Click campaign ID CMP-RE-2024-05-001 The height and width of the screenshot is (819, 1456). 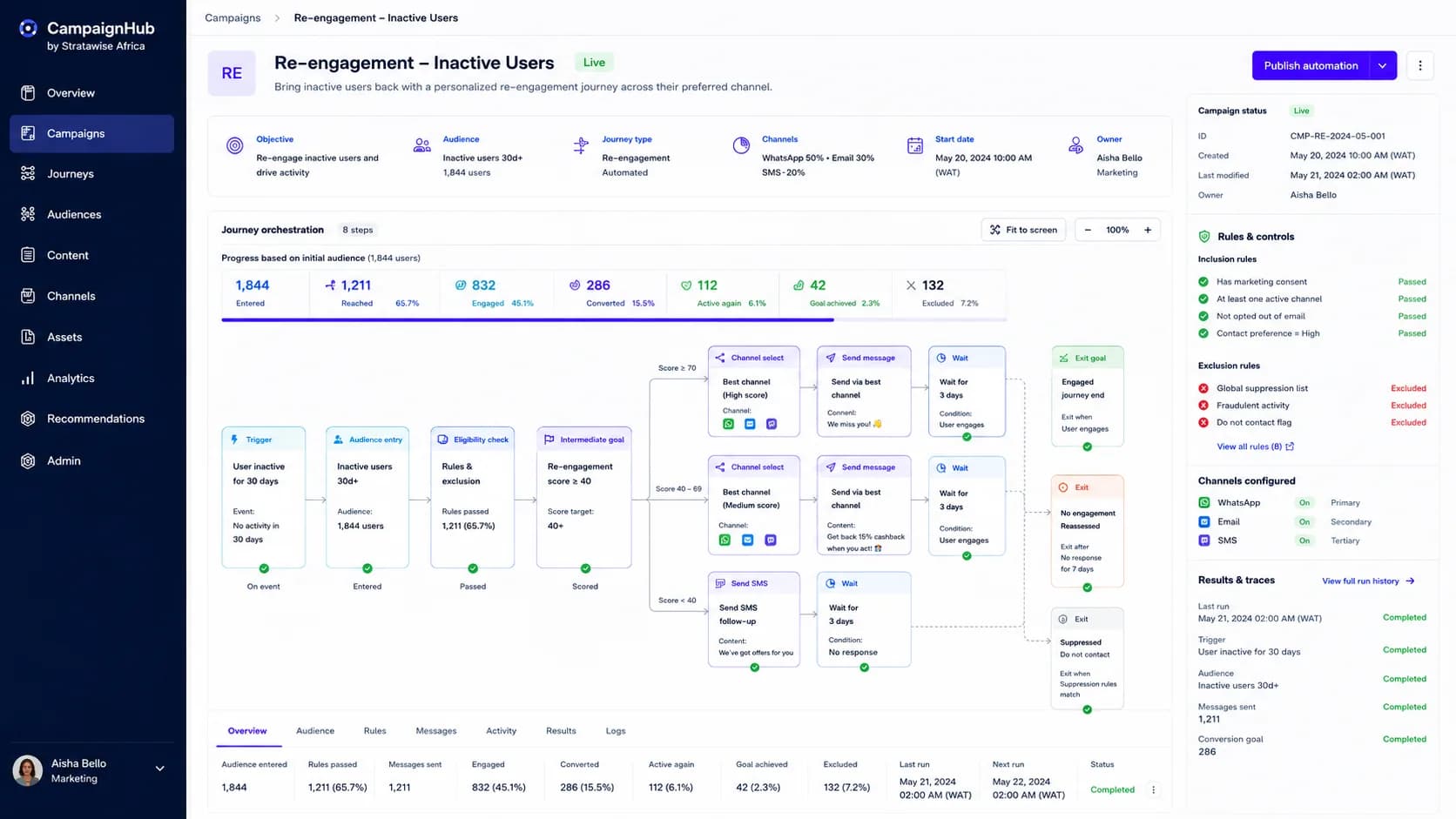(1338, 136)
